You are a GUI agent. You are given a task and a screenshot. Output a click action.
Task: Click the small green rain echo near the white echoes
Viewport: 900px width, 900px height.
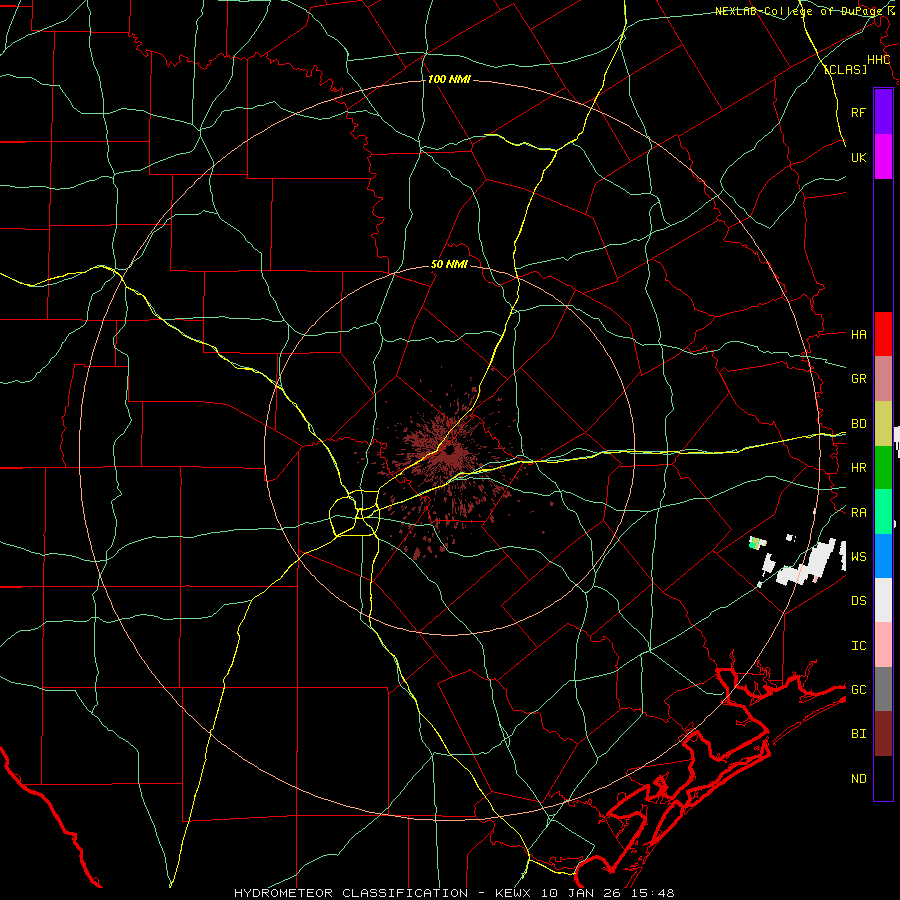(x=755, y=543)
